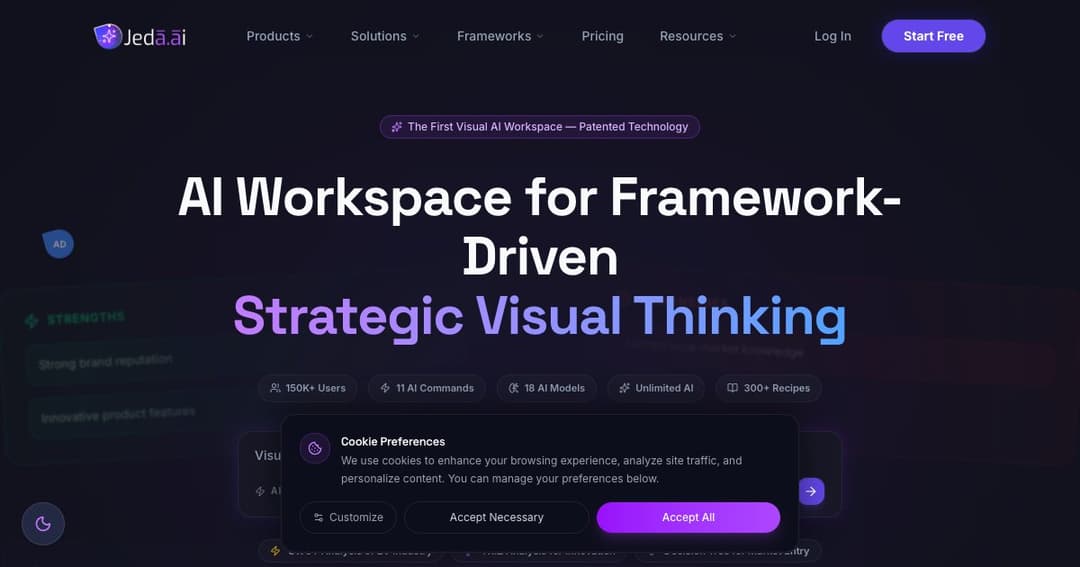Click the Customize cookies button
This screenshot has width=1080, height=567.
point(348,517)
